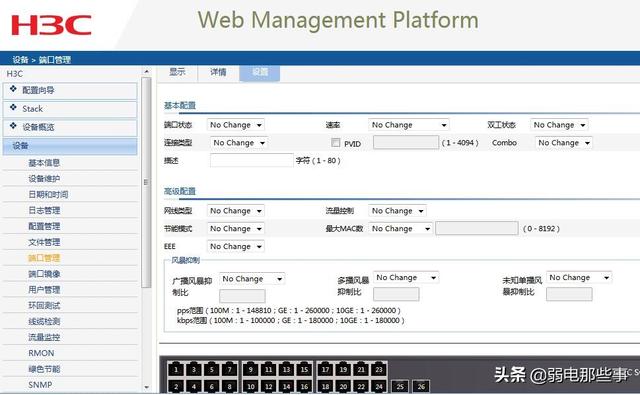Screen dimensions: 640x395
Task: Select port 16 icon on switch panel
Action: [304, 386]
